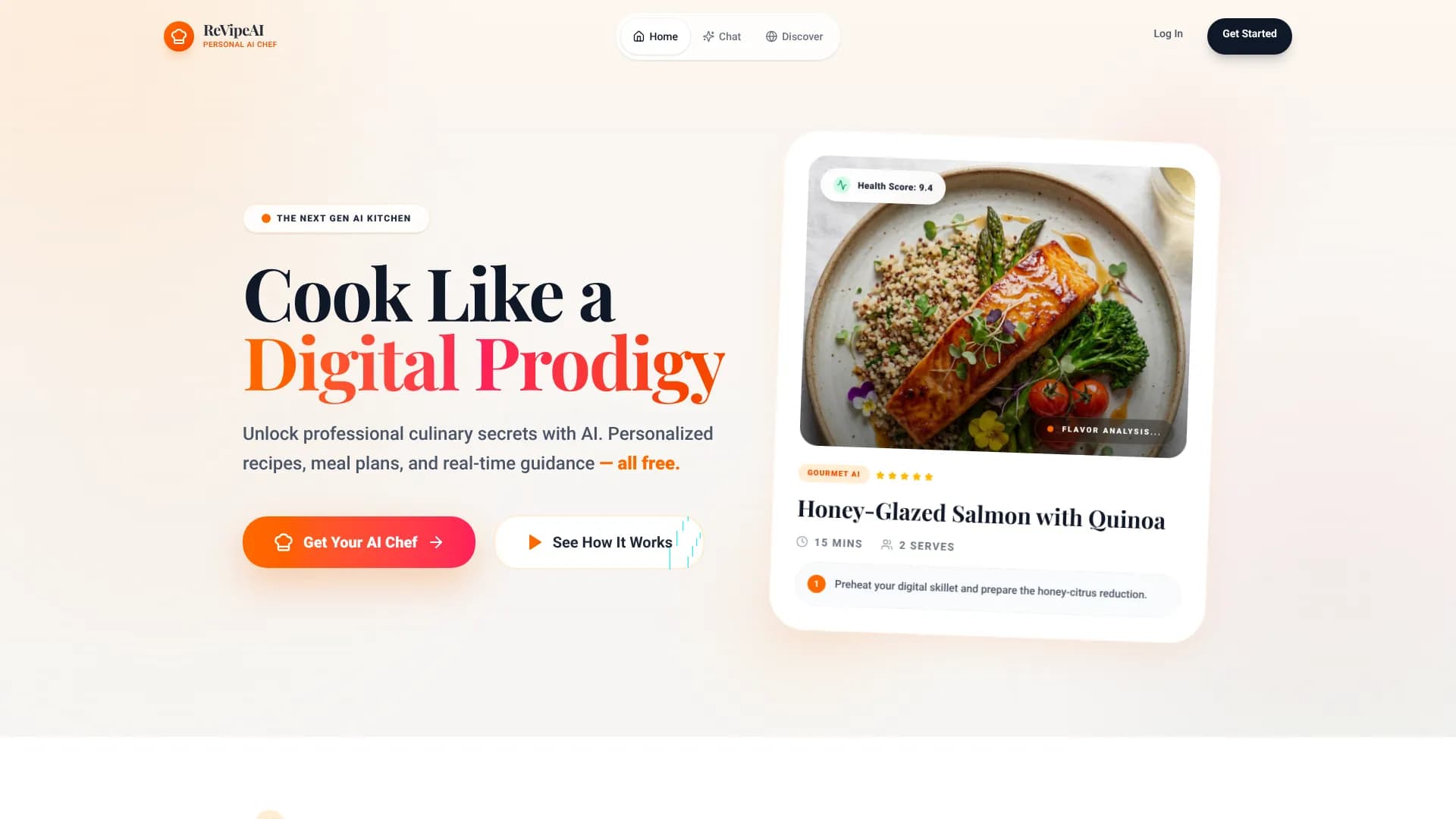The width and height of the screenshot is (1456, 819).
Task: Click the Log In link
Action: [x=1168, y=33]
